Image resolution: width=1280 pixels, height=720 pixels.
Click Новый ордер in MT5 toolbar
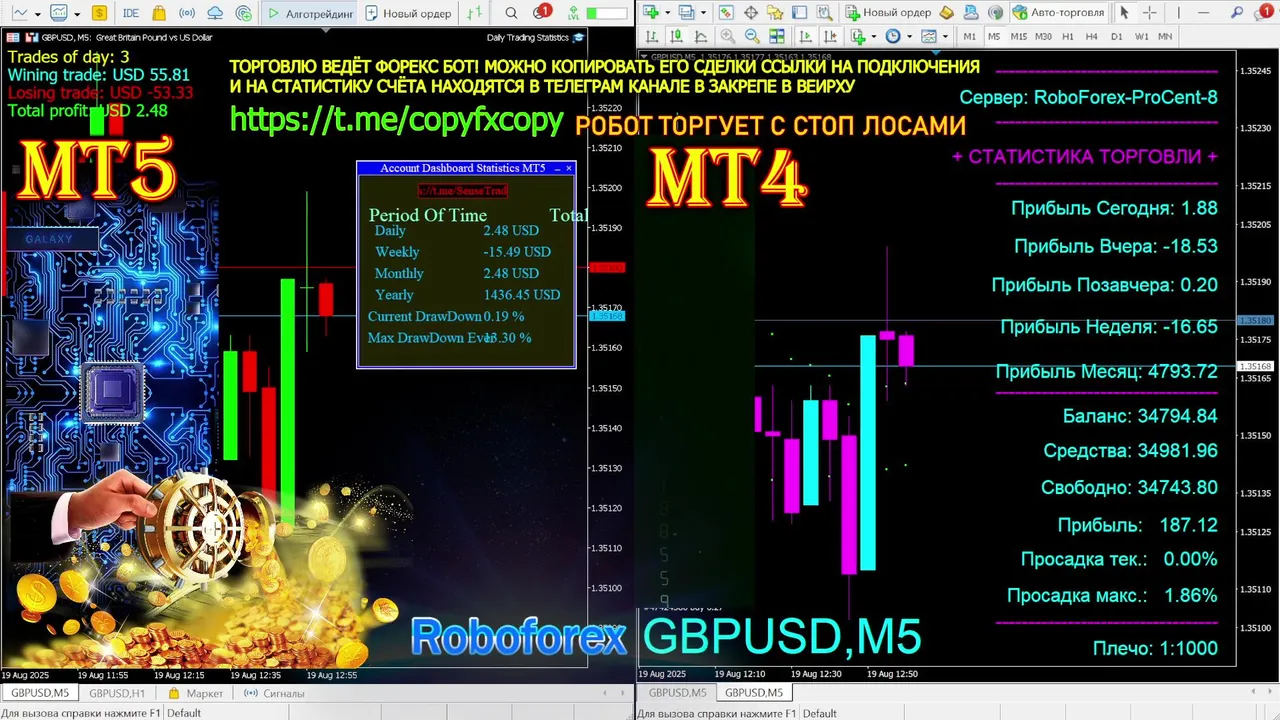[x=408, y=13]
